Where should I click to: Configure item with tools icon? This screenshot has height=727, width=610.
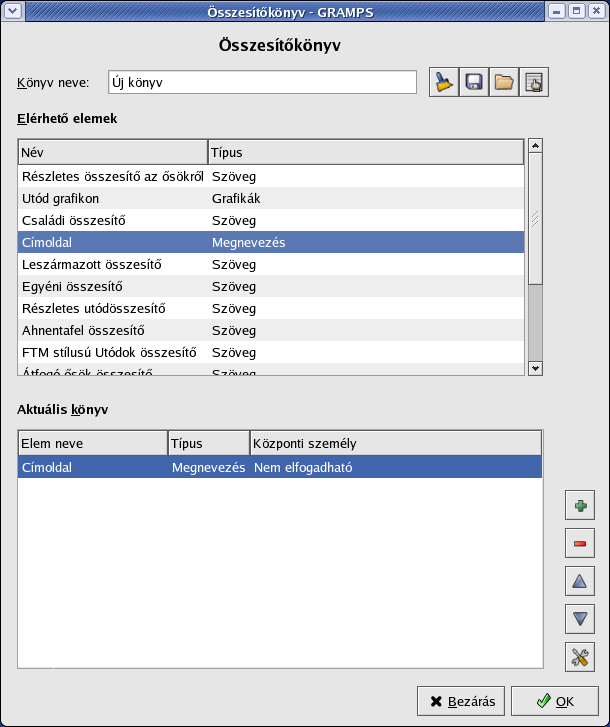[x=579, y=657]
